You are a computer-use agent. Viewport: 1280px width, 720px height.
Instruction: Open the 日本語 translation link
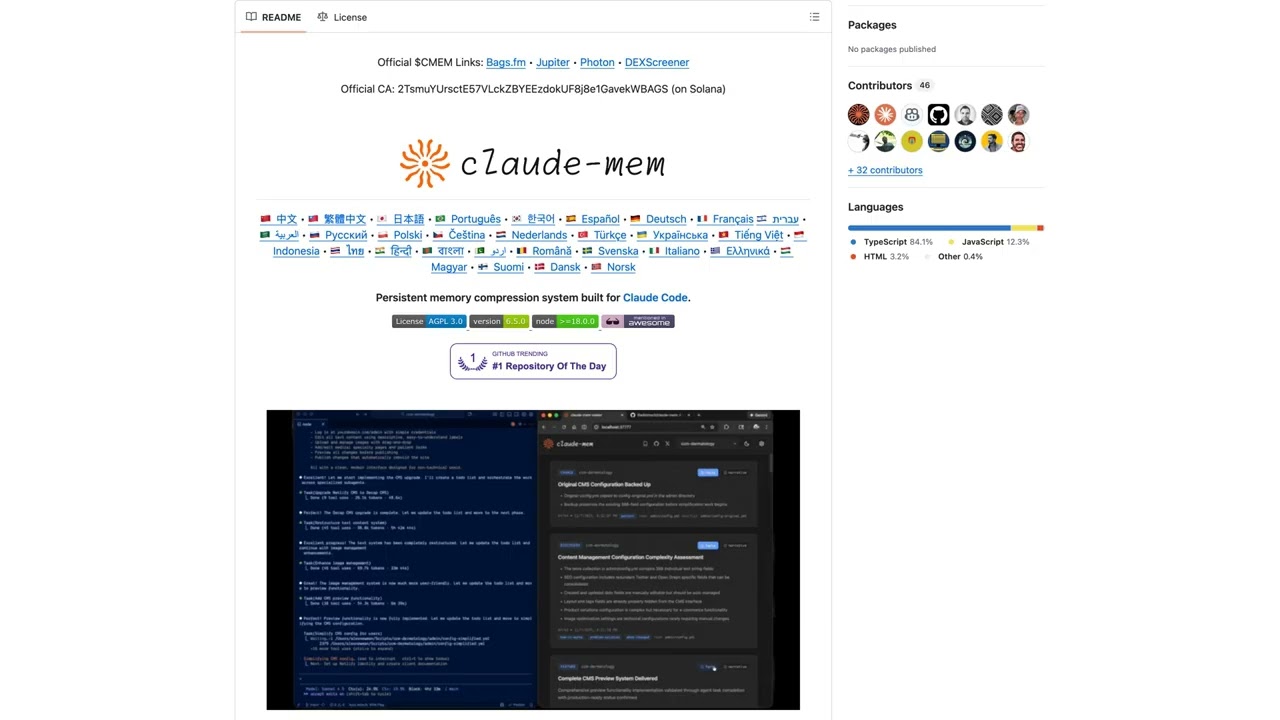click(x=400, y=219)
